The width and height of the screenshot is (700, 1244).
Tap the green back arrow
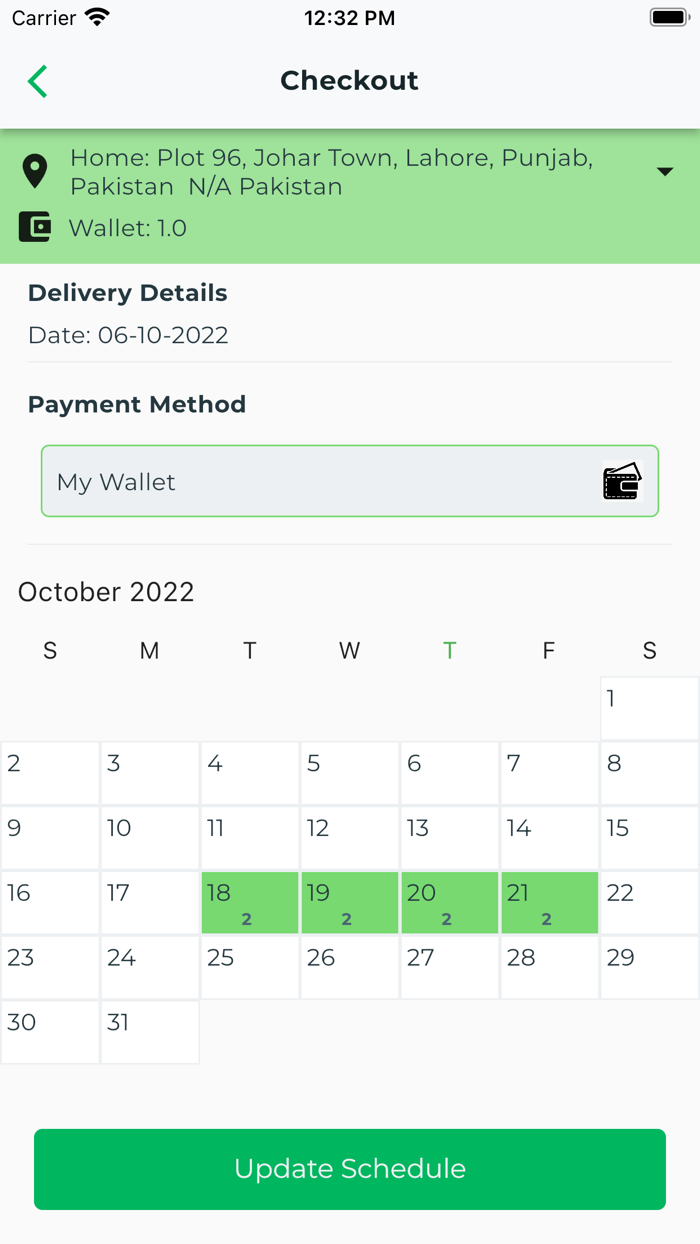click(38, 81)
